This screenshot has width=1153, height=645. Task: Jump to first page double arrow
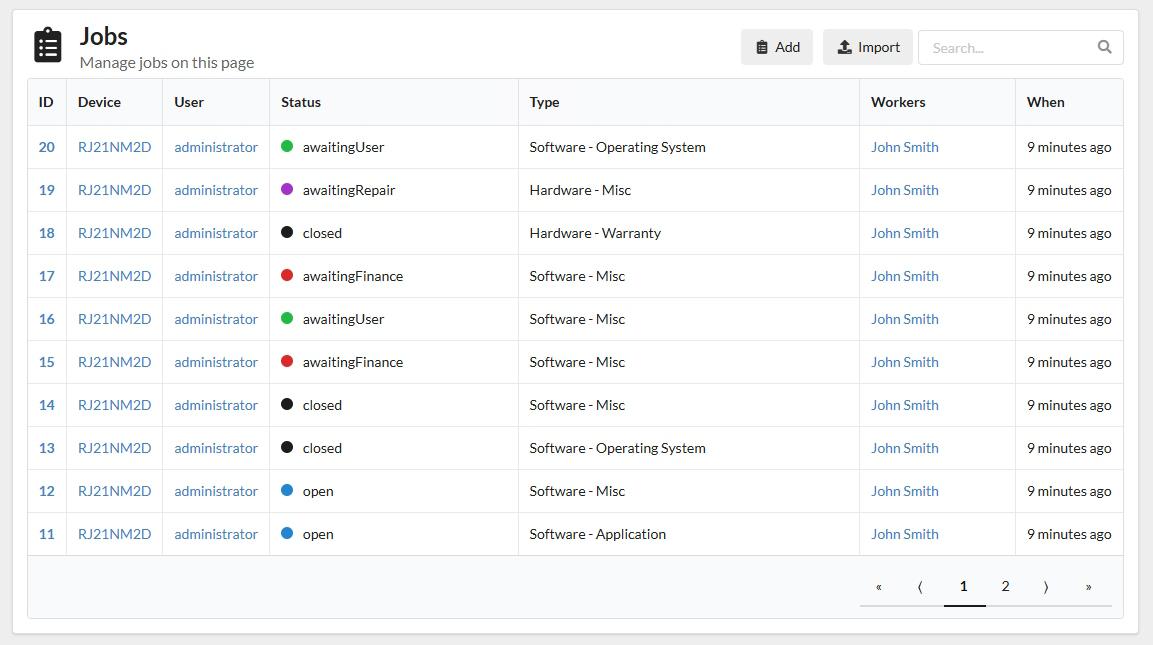[879, 587]
